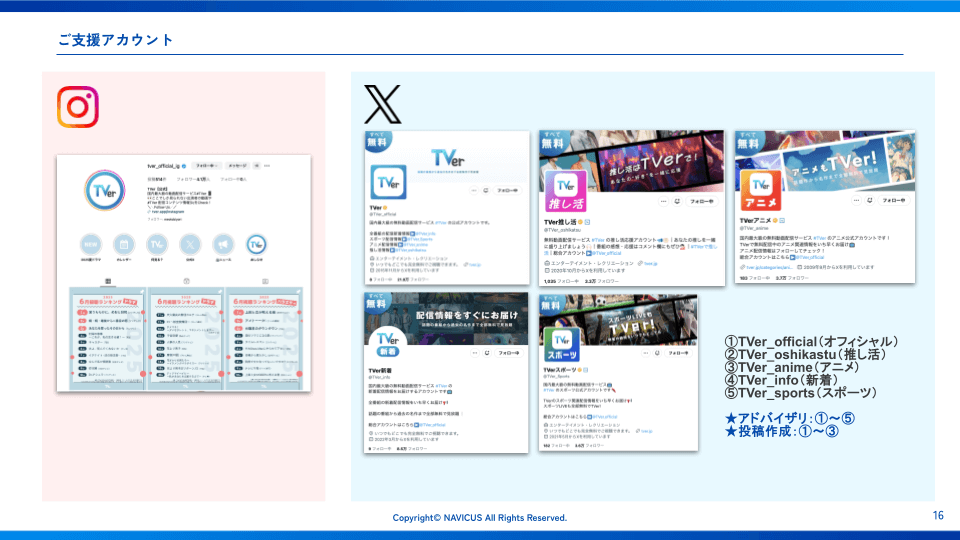Click the ②TVer_oshikastu list line

(805, 354)
